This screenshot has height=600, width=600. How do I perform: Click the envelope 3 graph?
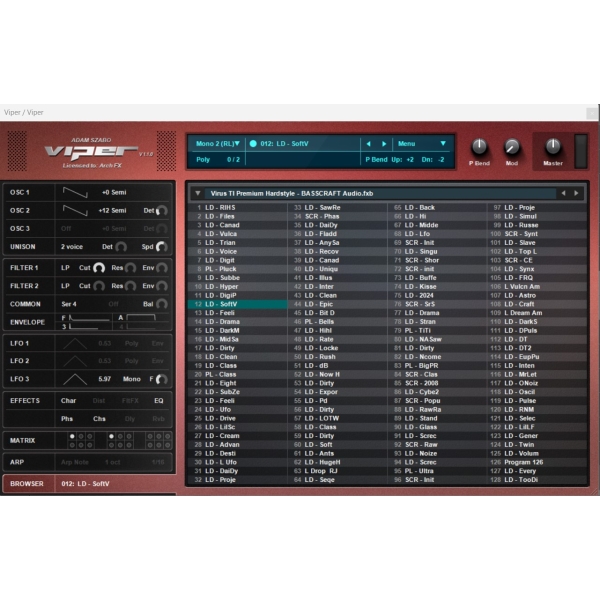[x=84, y=326]
